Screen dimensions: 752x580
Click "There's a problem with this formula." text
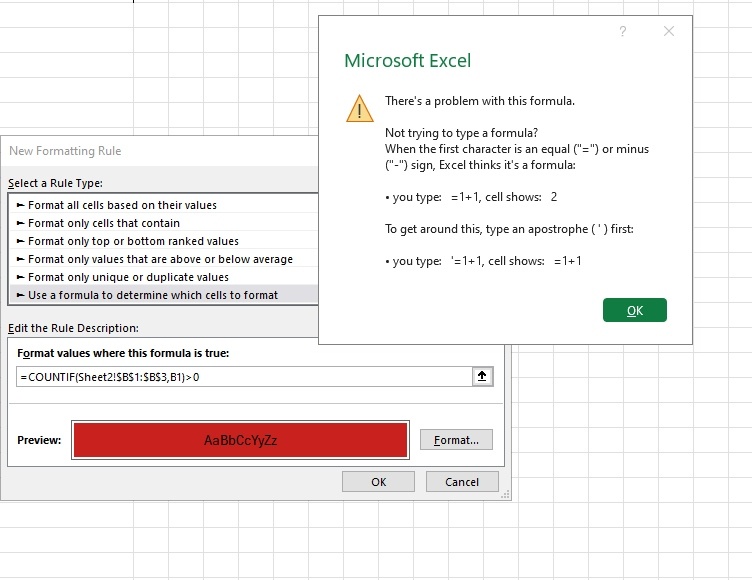tap(480, 101)
